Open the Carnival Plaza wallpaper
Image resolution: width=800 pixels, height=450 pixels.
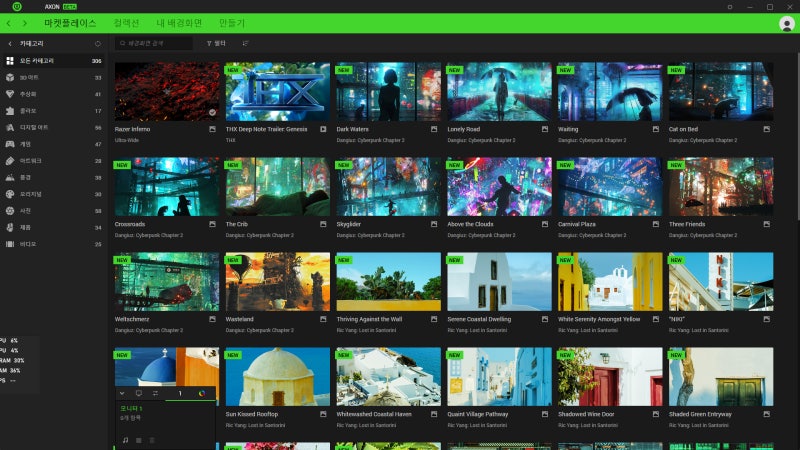point(610,187)
